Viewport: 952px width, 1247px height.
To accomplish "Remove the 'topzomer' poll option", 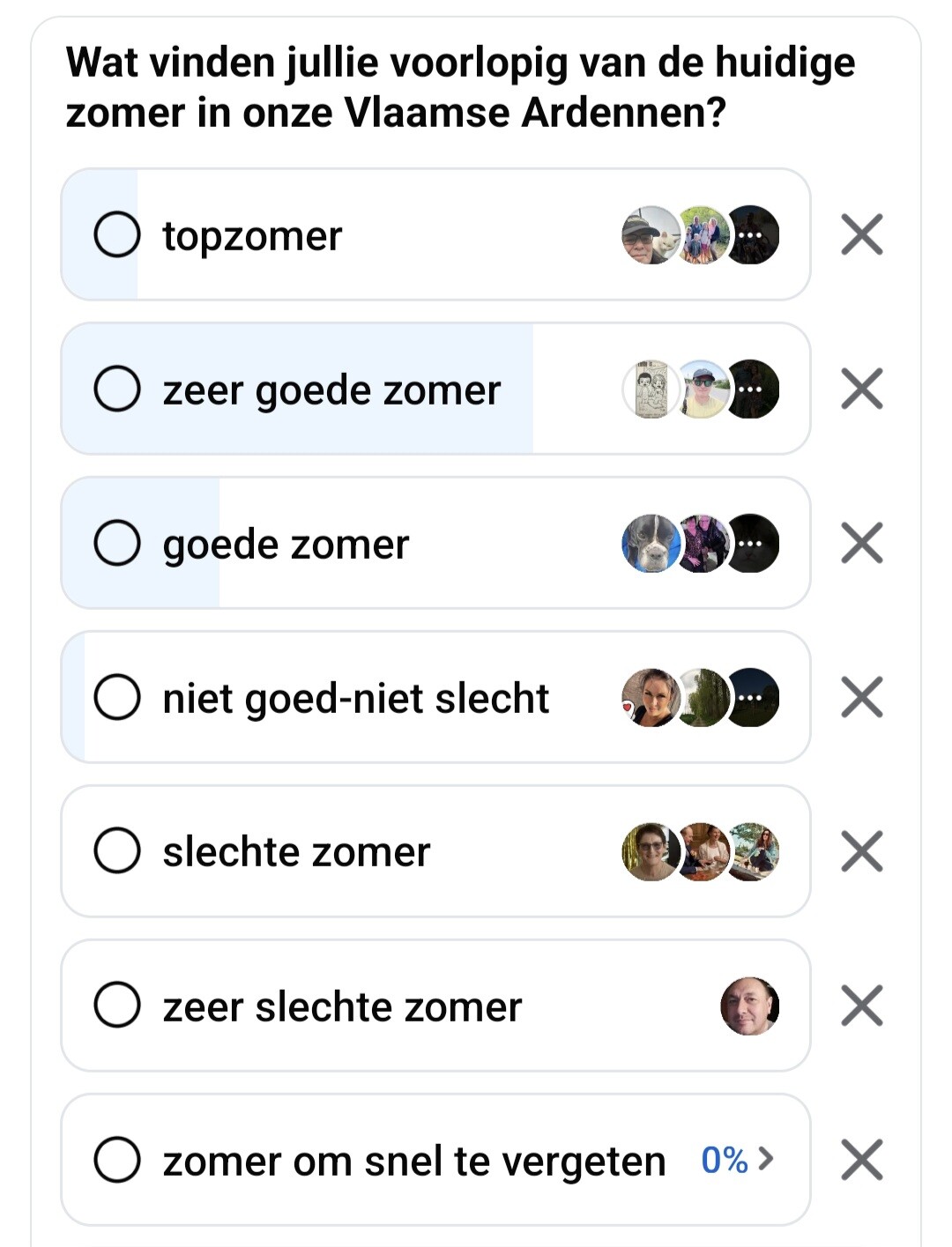I will pos(861,234).
